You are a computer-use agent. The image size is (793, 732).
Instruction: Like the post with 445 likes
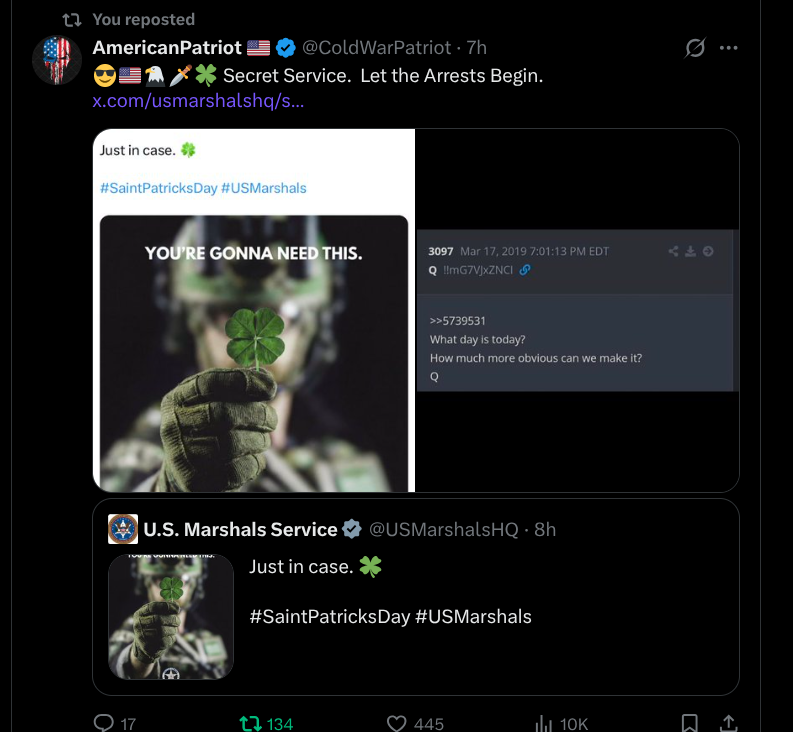click(398, 723)
